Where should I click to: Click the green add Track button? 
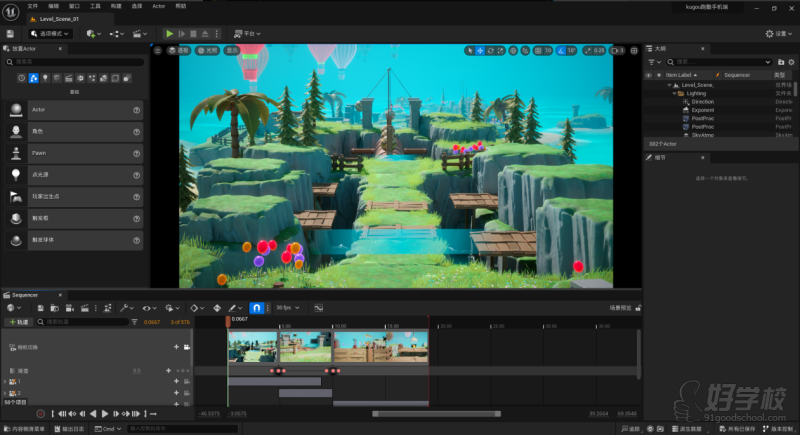point(18,322)
